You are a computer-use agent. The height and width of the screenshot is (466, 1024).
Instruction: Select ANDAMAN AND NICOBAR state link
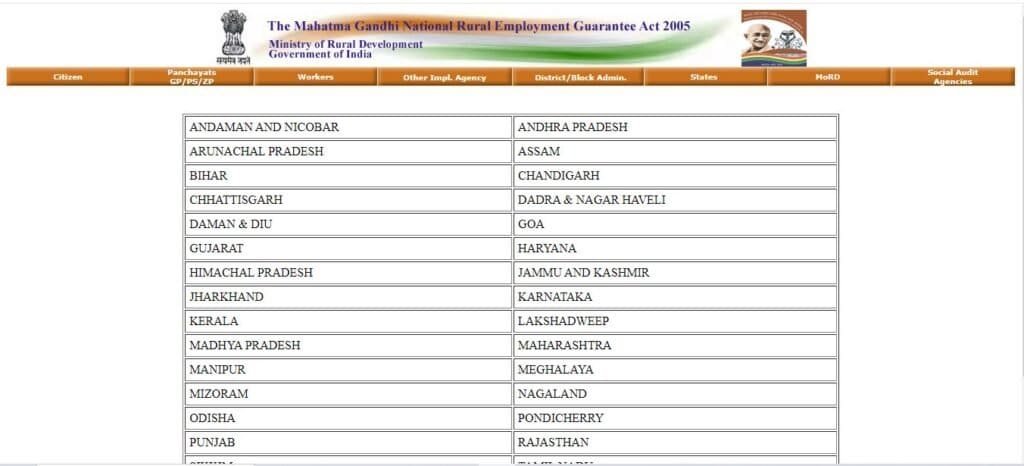(264, 127)
